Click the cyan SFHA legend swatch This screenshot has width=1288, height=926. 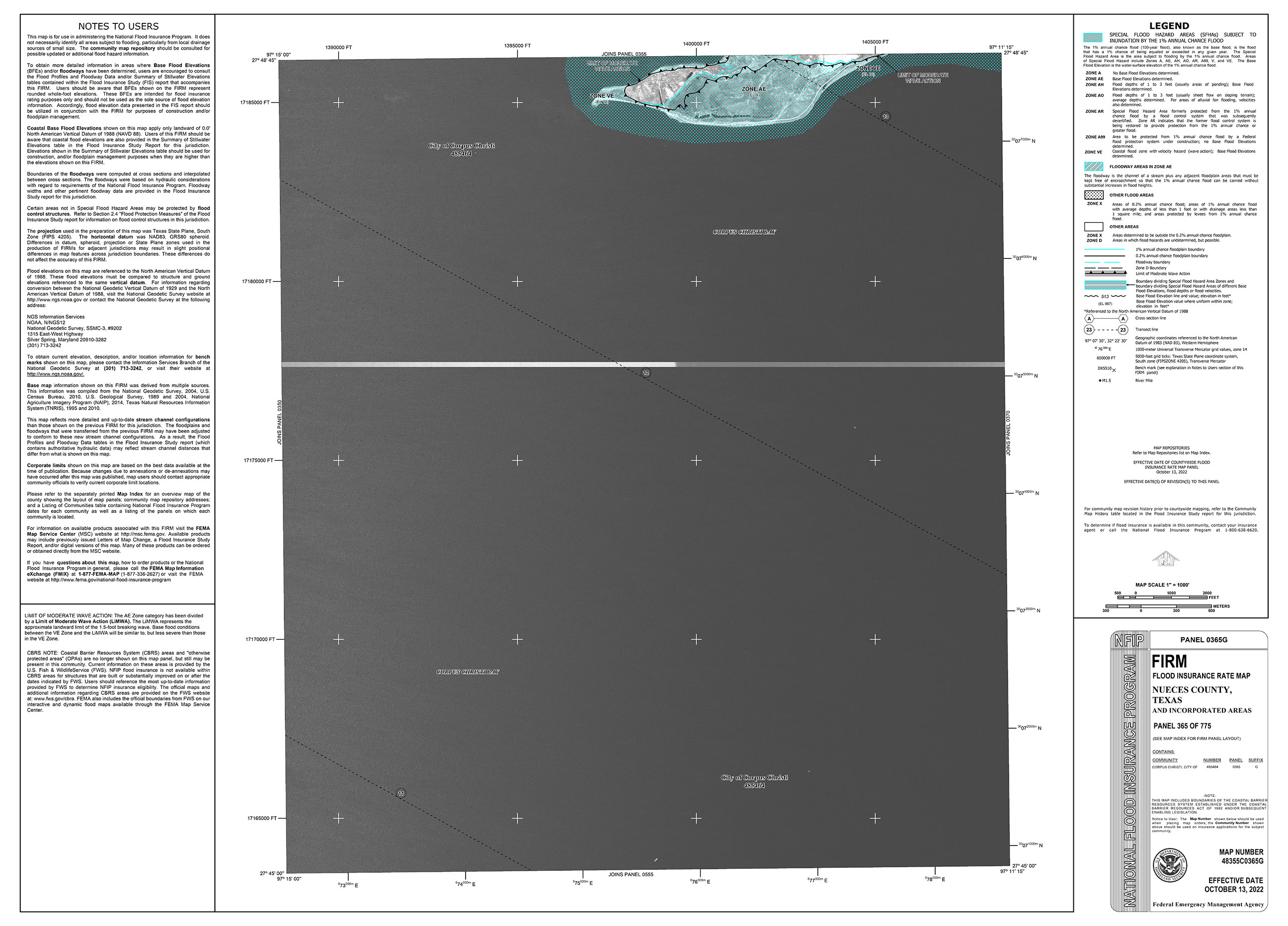click(1093, 37)
